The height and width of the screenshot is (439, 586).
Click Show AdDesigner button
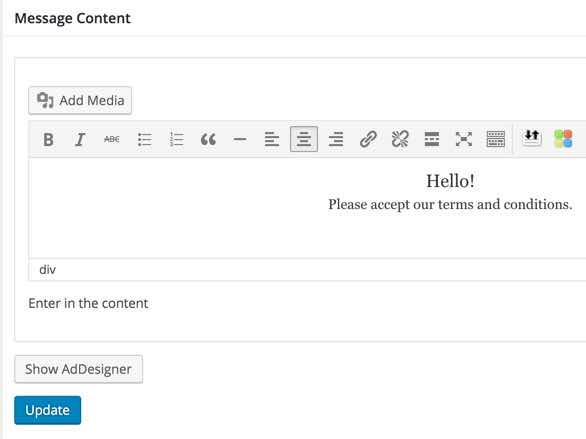click(x=78, y=369)
